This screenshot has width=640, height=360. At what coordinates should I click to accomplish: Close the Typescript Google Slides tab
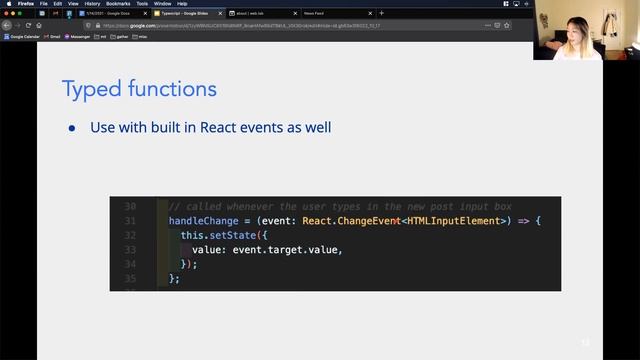[220, 13]
